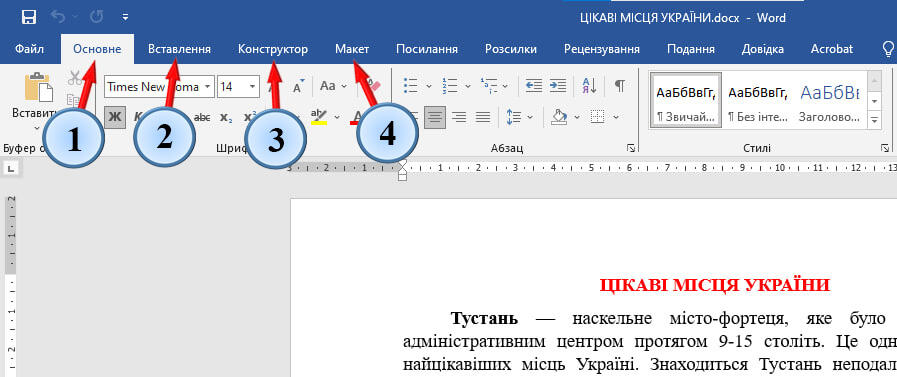The image size is (897, 377).
Task: Open the Подання tab
Action: (690, 49)
